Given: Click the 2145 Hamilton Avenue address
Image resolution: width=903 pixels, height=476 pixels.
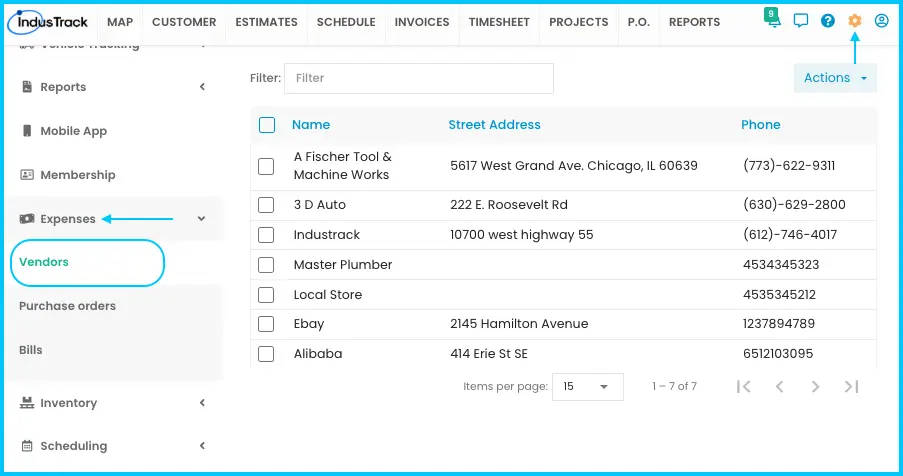Looking at the screenshot, I should point(519,324).
